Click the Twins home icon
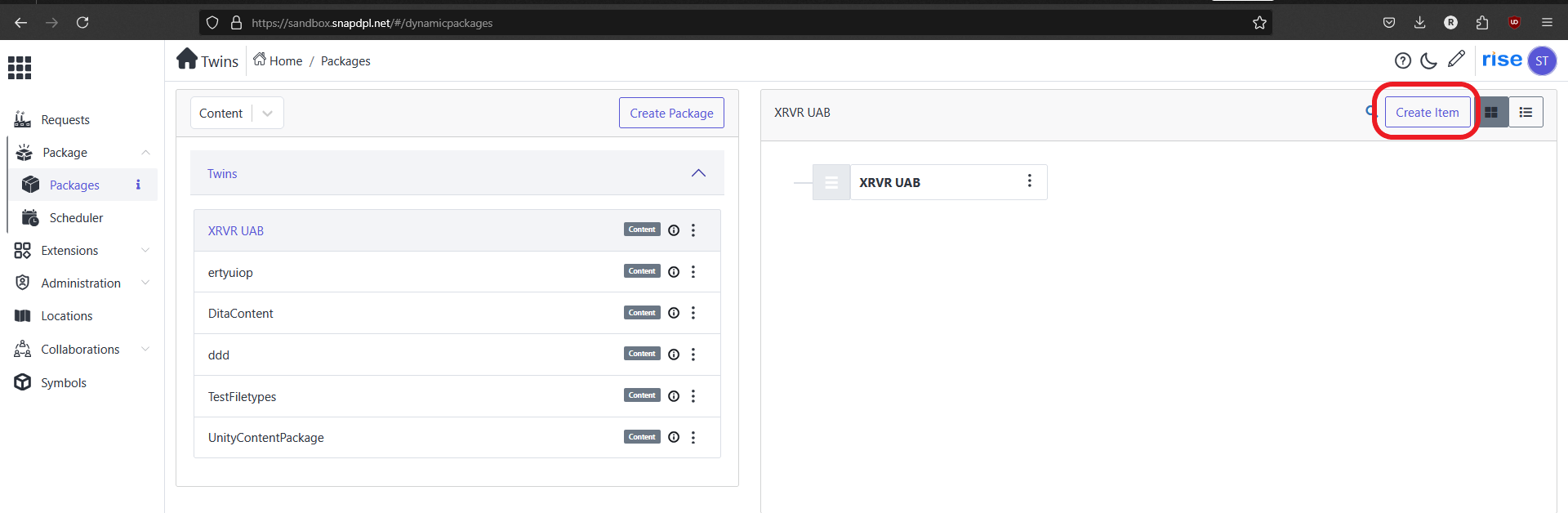The width and height of the screenshot is (1568, 513). point(187,59)
